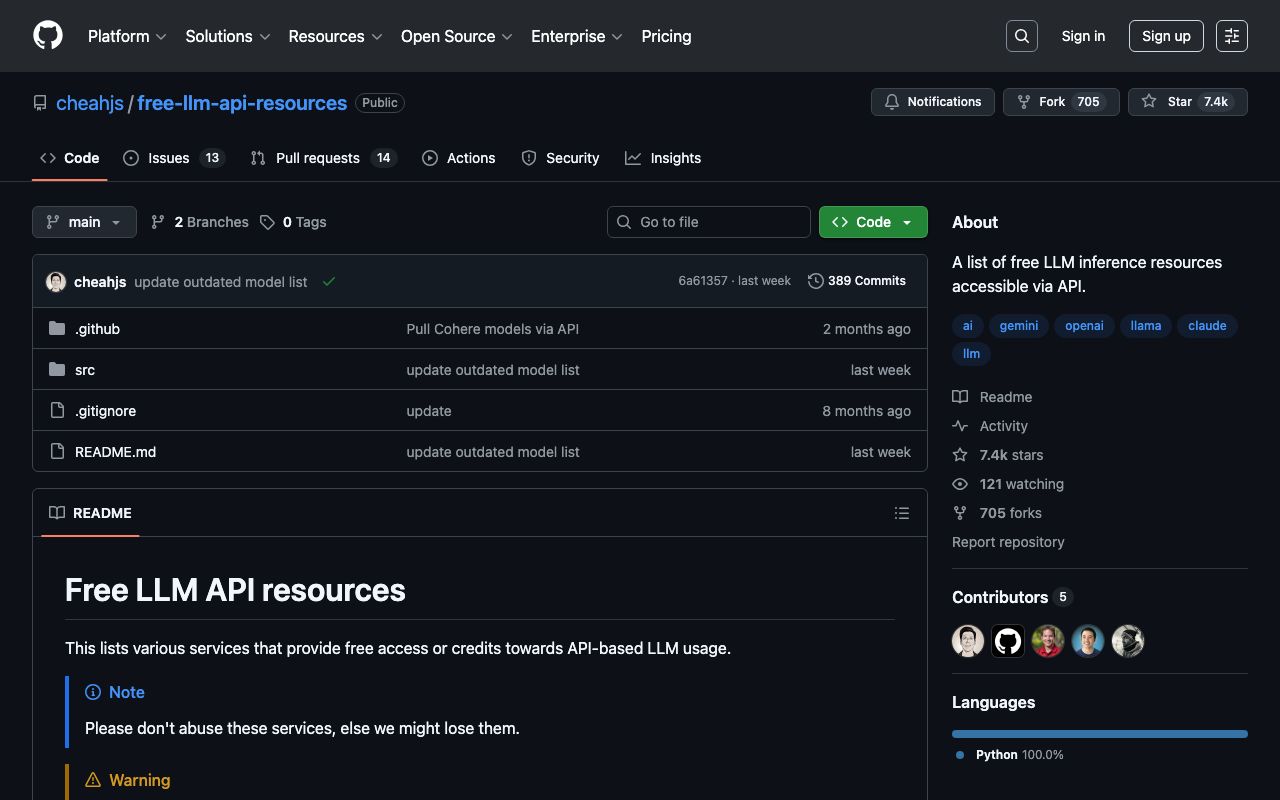The height and width of the screenshot is (800, 1280).
Task: Open the README.md file link
Action: pos(115,452)
